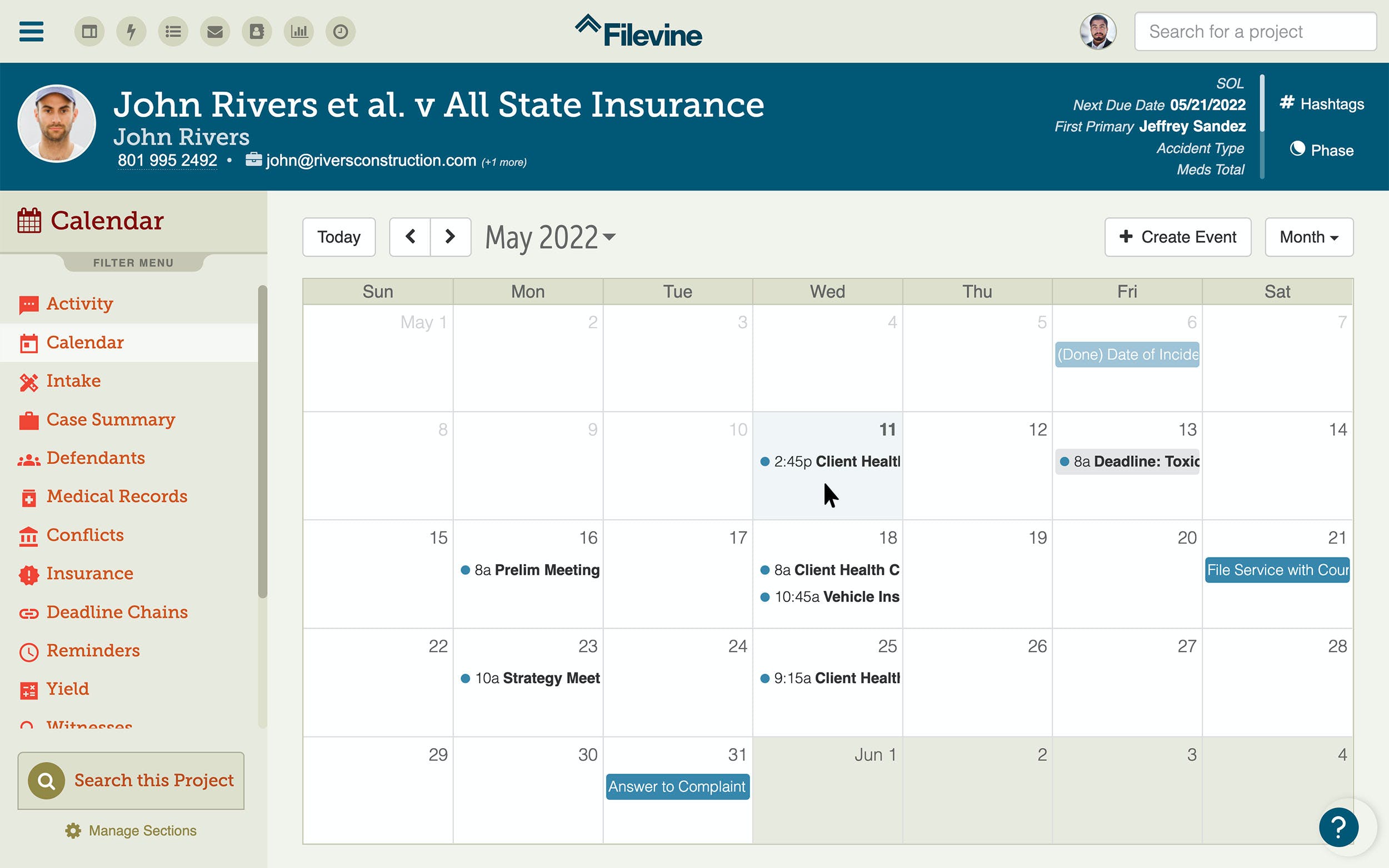
Task: Open the Month view dropdown
Action: pos(1308,237)
